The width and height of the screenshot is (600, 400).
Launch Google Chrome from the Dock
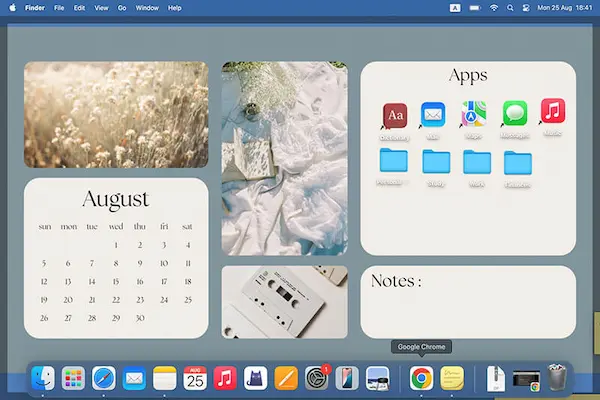coord(421,378)
